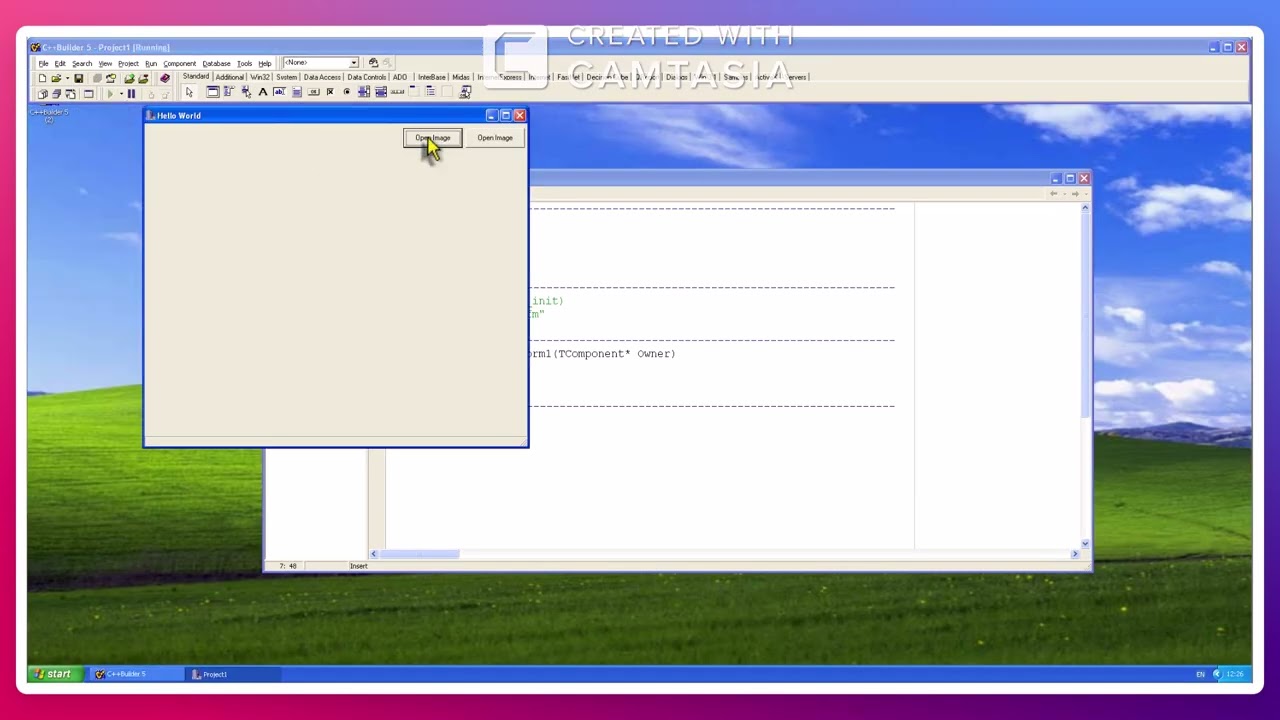Select the MainMenu component icon

(228, 92)
